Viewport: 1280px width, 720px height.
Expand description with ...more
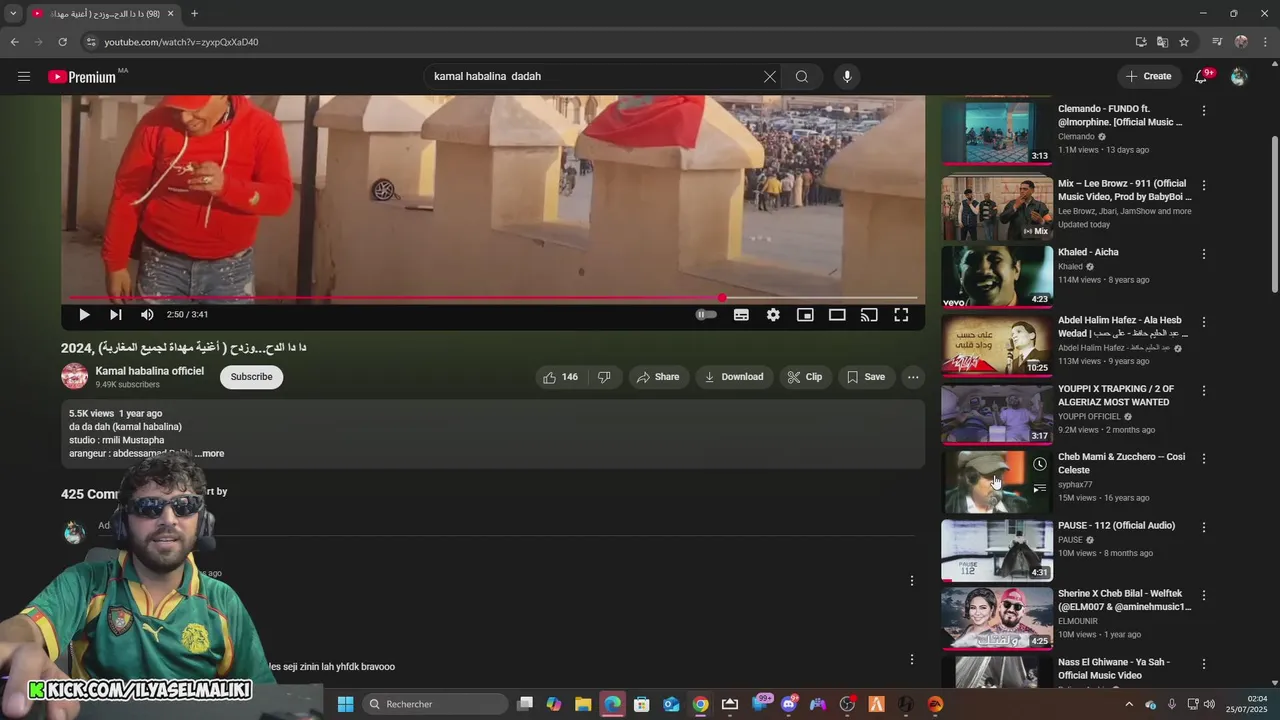[211, 453]
